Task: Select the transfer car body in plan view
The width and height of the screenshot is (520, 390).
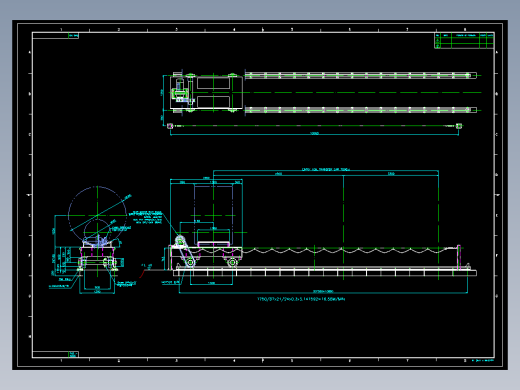Action: [206, 93]
